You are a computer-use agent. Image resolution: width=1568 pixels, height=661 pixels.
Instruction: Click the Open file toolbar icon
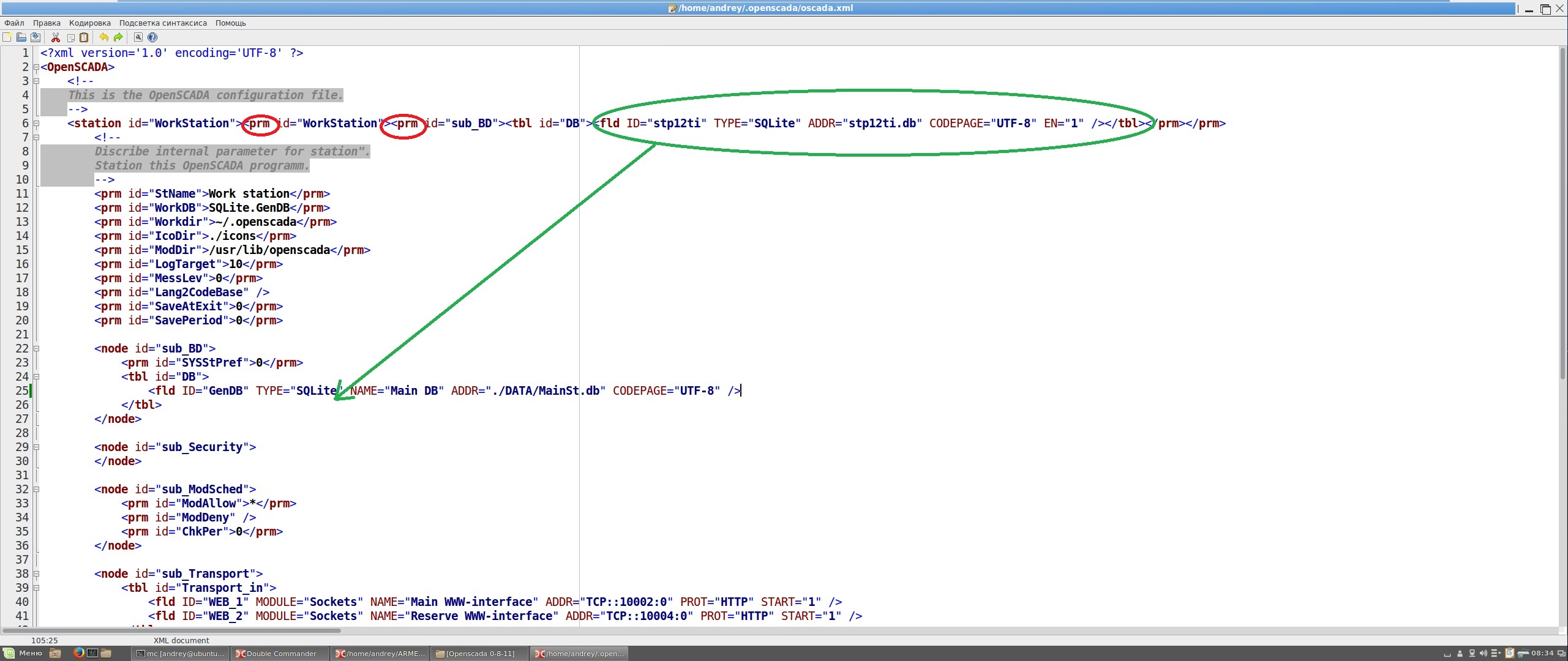click(21, 37)
